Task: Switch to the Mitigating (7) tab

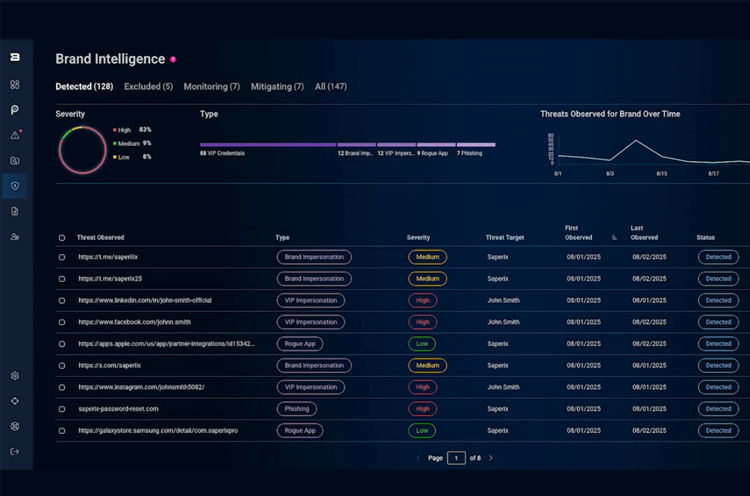Action: click(x=277, y=87)
